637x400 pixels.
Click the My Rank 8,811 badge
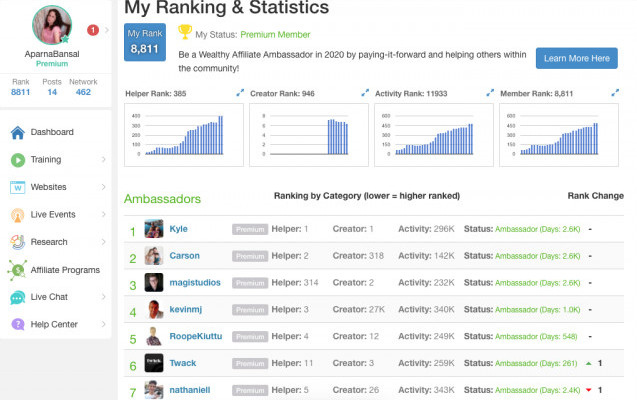point(145,42)
